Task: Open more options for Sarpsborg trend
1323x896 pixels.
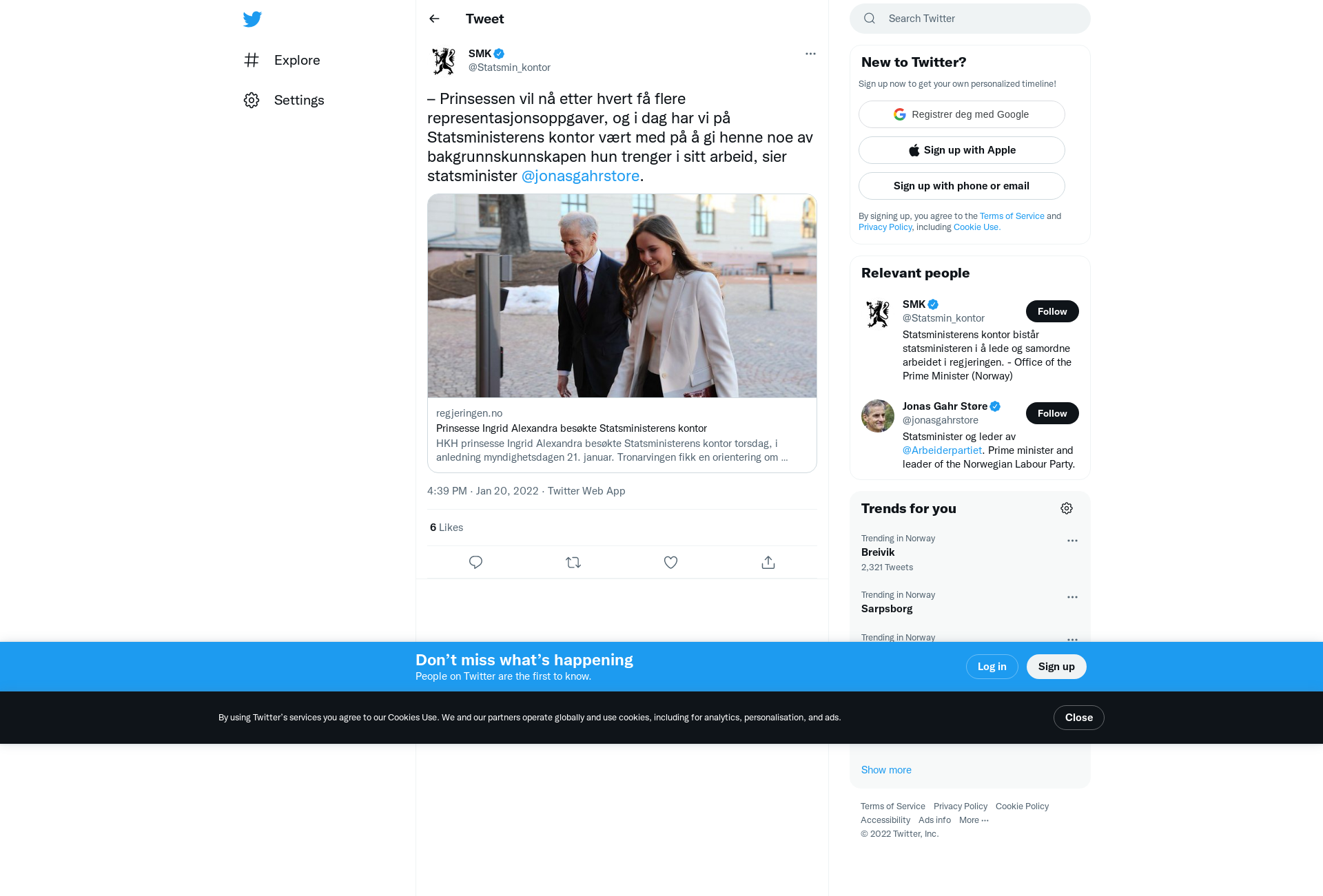Action: pyautogui.click(x=1072, y=597)
